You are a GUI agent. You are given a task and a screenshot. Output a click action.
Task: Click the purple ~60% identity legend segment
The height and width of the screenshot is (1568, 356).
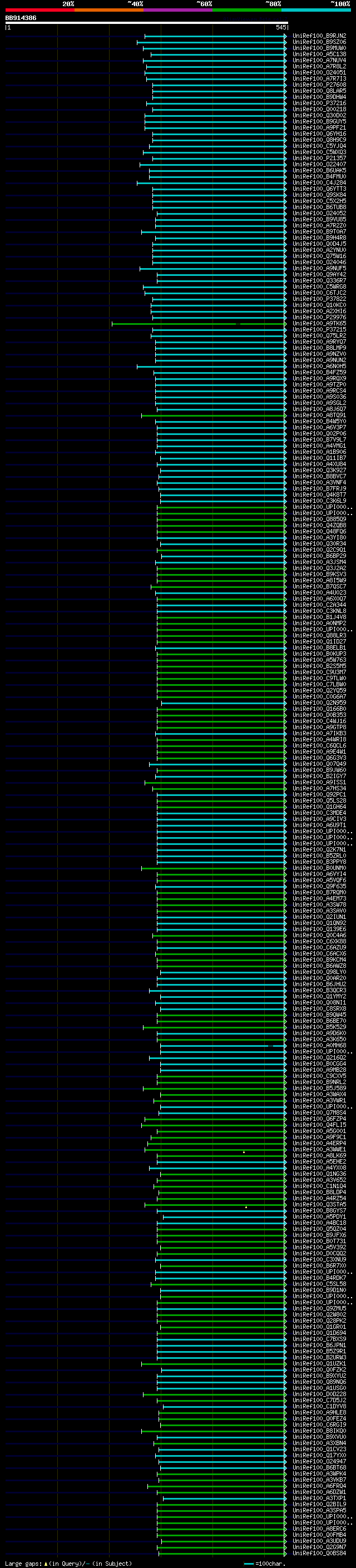click(x=179, y=10)
